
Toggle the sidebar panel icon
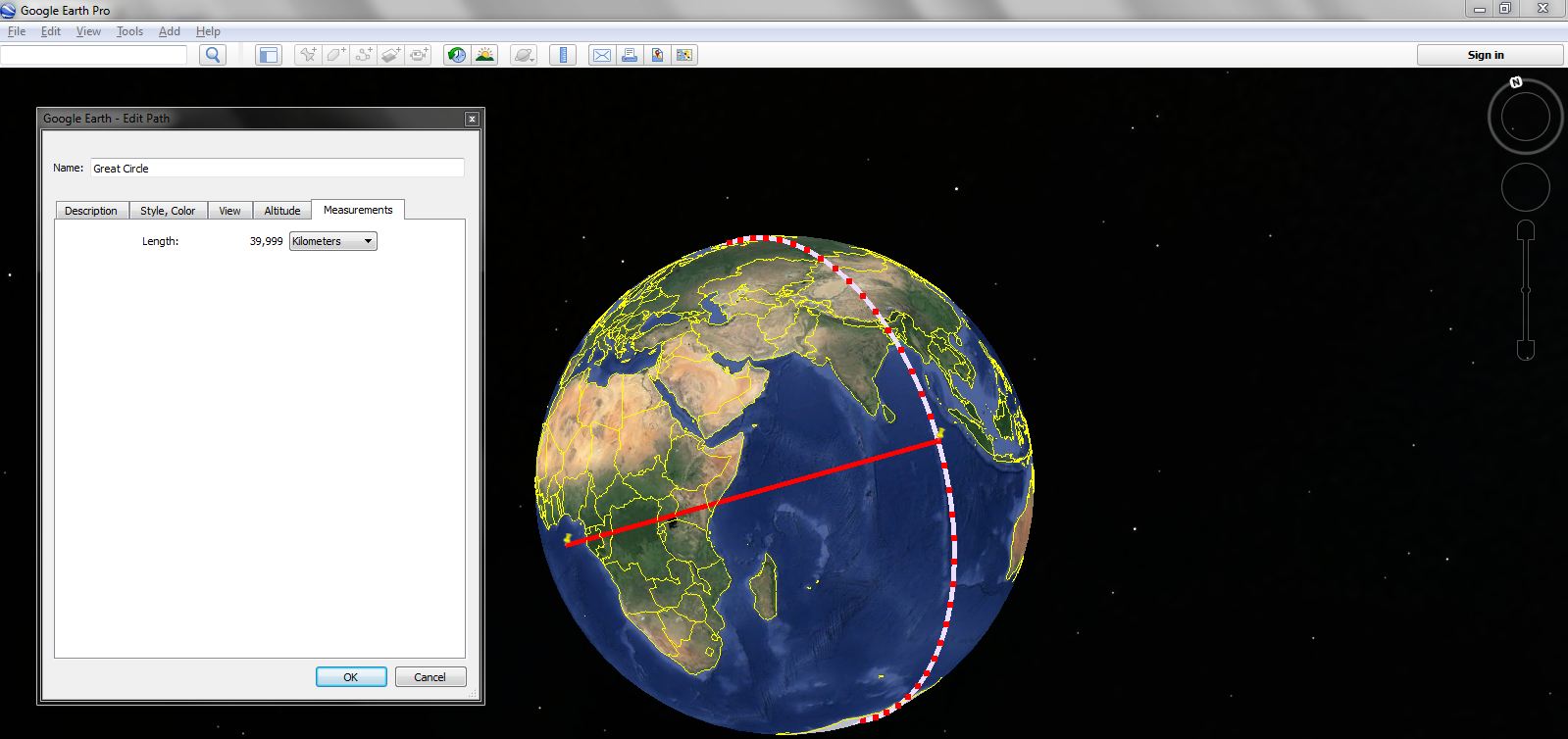coord(268,55)
